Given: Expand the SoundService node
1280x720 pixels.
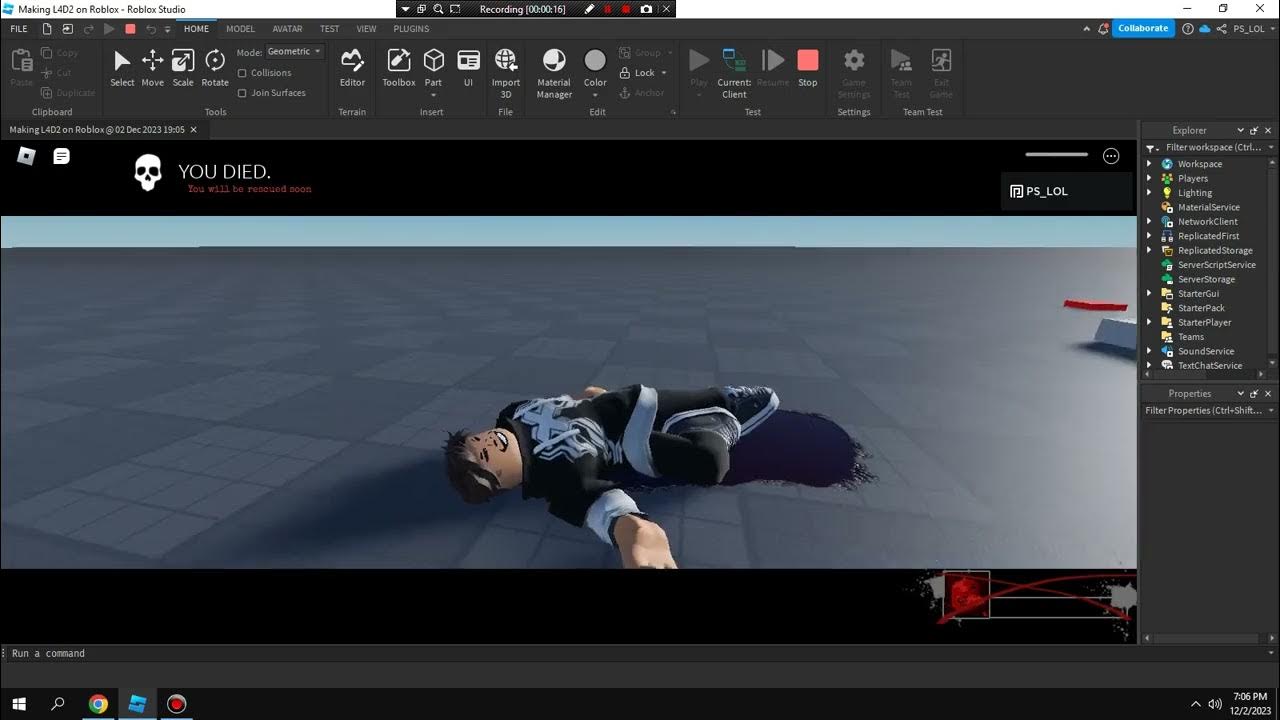Looking at the screenshot, I should [1149, 352].
